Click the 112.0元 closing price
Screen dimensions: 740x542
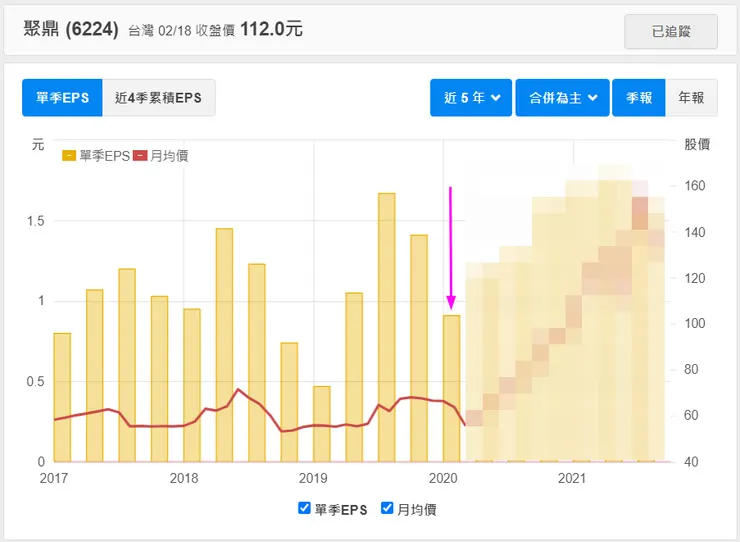271,29
